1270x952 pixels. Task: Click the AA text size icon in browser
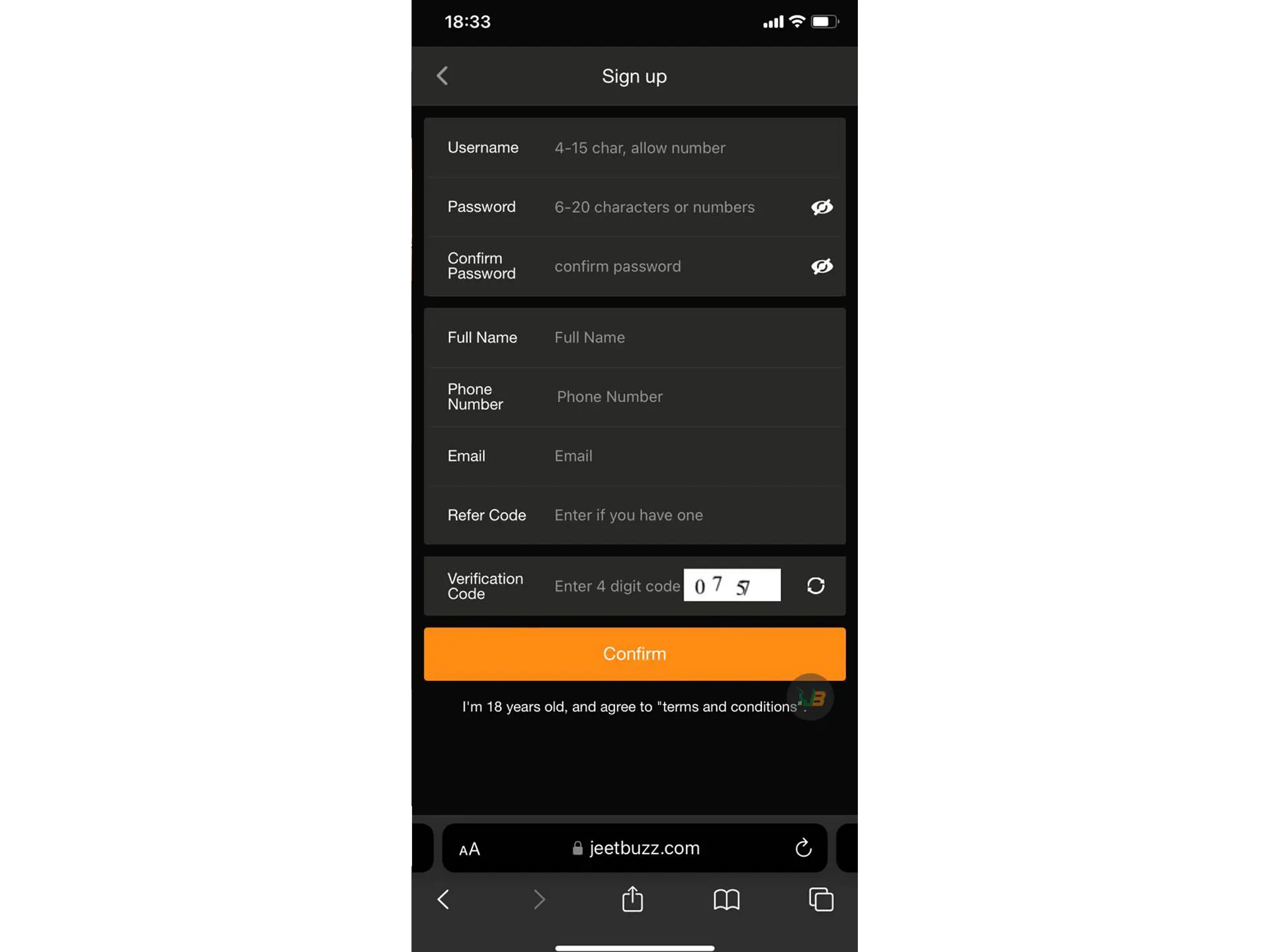tap(469, 848)
